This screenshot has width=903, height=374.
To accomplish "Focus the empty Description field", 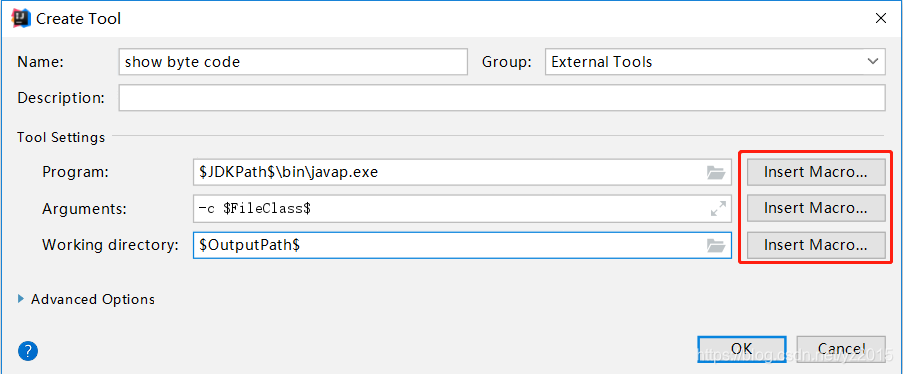I will point(502,98).
